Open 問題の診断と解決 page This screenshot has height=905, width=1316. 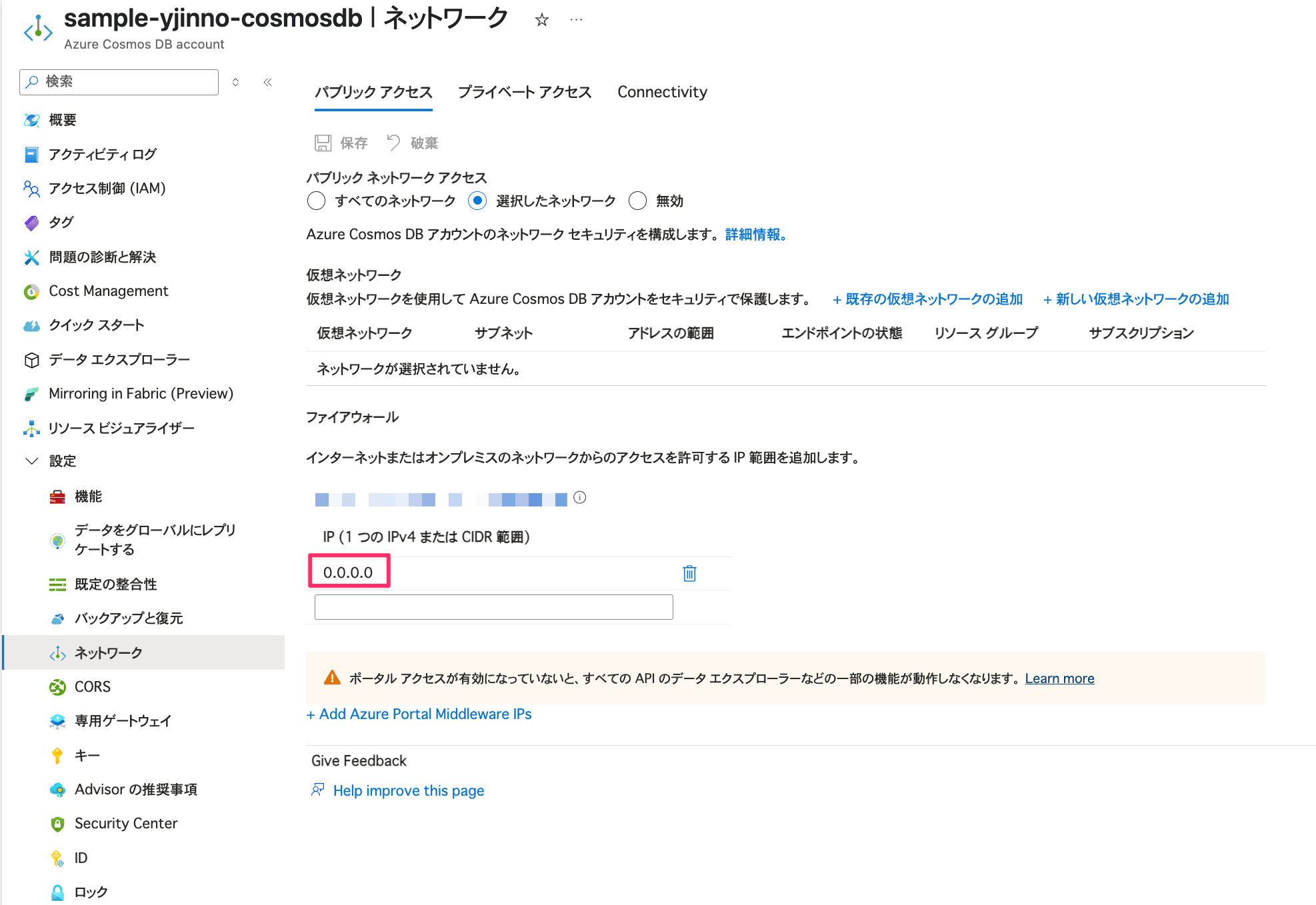coord(102,257)
